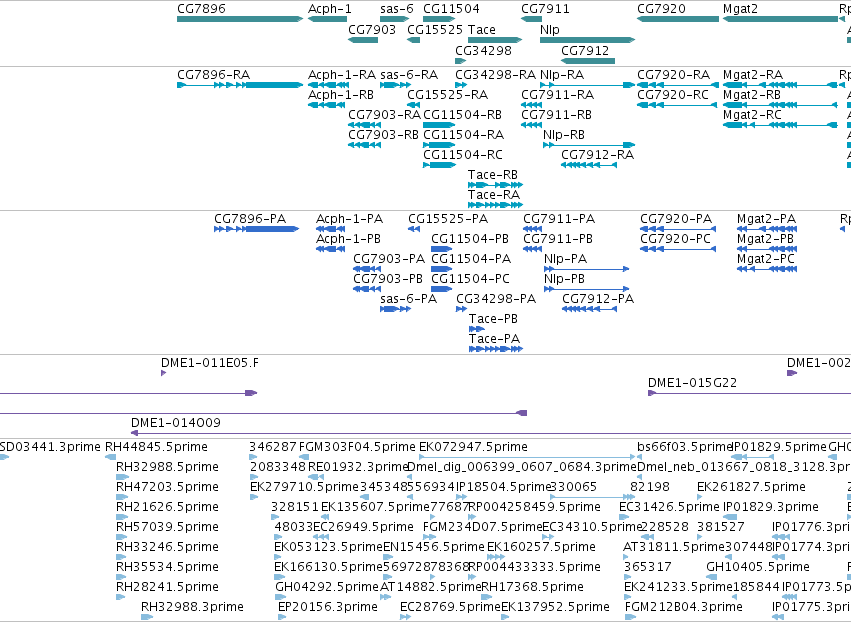Select the RH32988.5prime EST label
851x622 pixels.
tap(168, 467)
